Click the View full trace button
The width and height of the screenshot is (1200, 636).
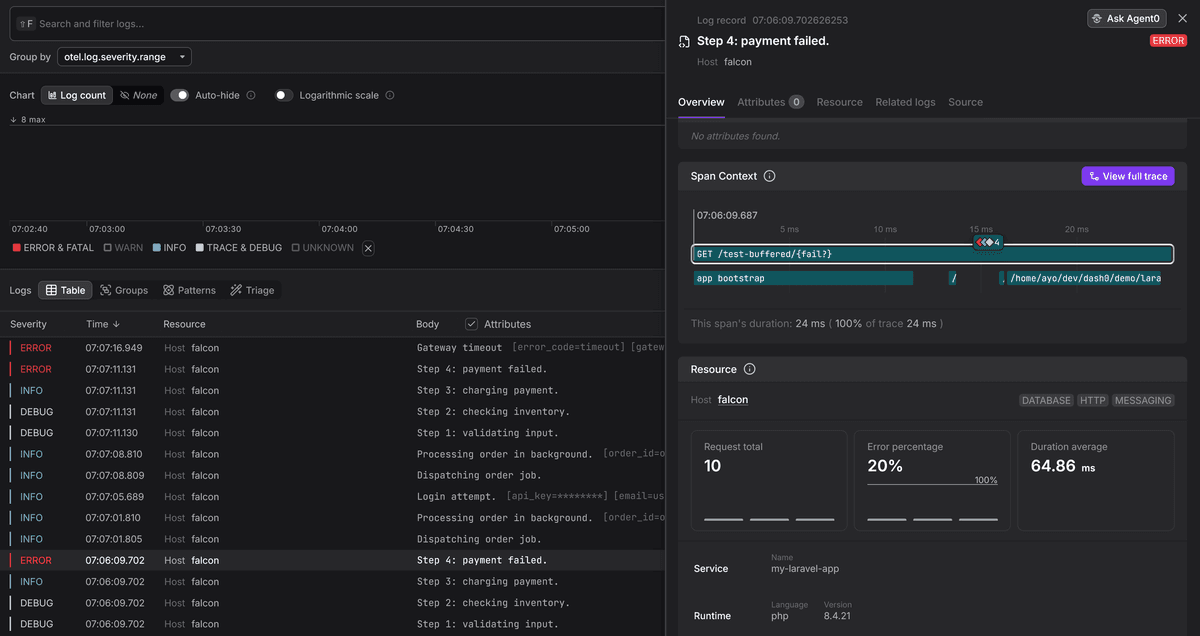[1128, 176]
